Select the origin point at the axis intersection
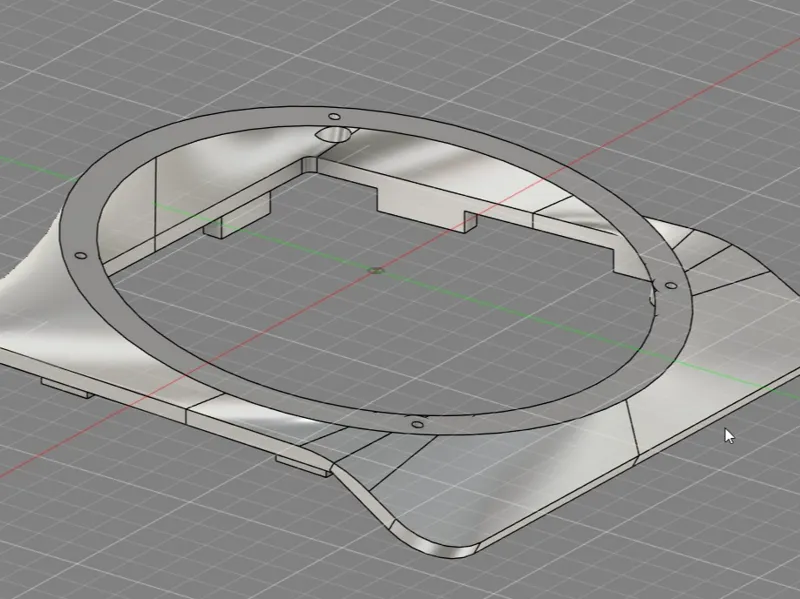 click(x=377, y=270)
